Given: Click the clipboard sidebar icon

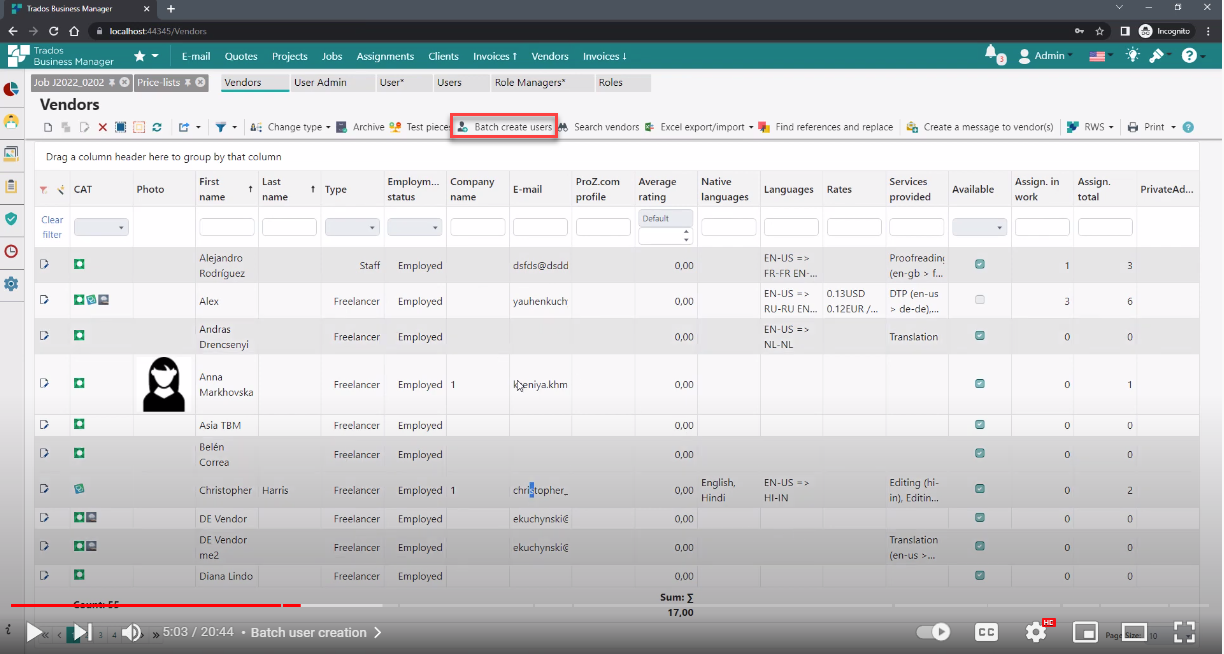Looking at the screenshot, I should (x=11, y=186).
